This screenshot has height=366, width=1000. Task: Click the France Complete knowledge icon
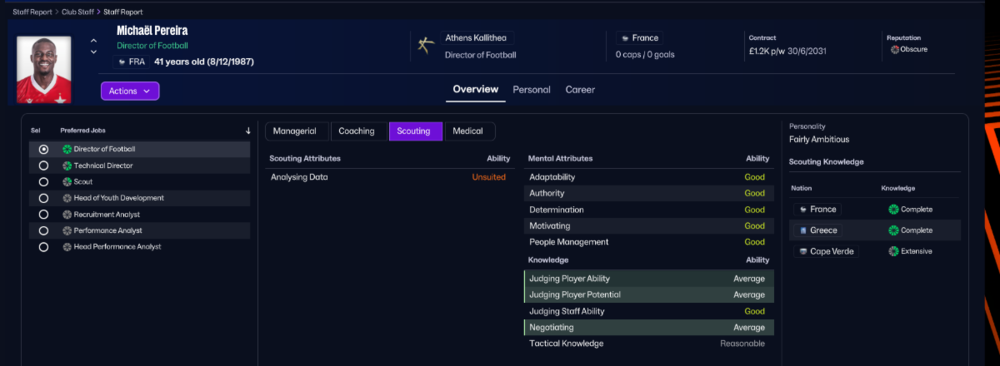tap(893, 209)
